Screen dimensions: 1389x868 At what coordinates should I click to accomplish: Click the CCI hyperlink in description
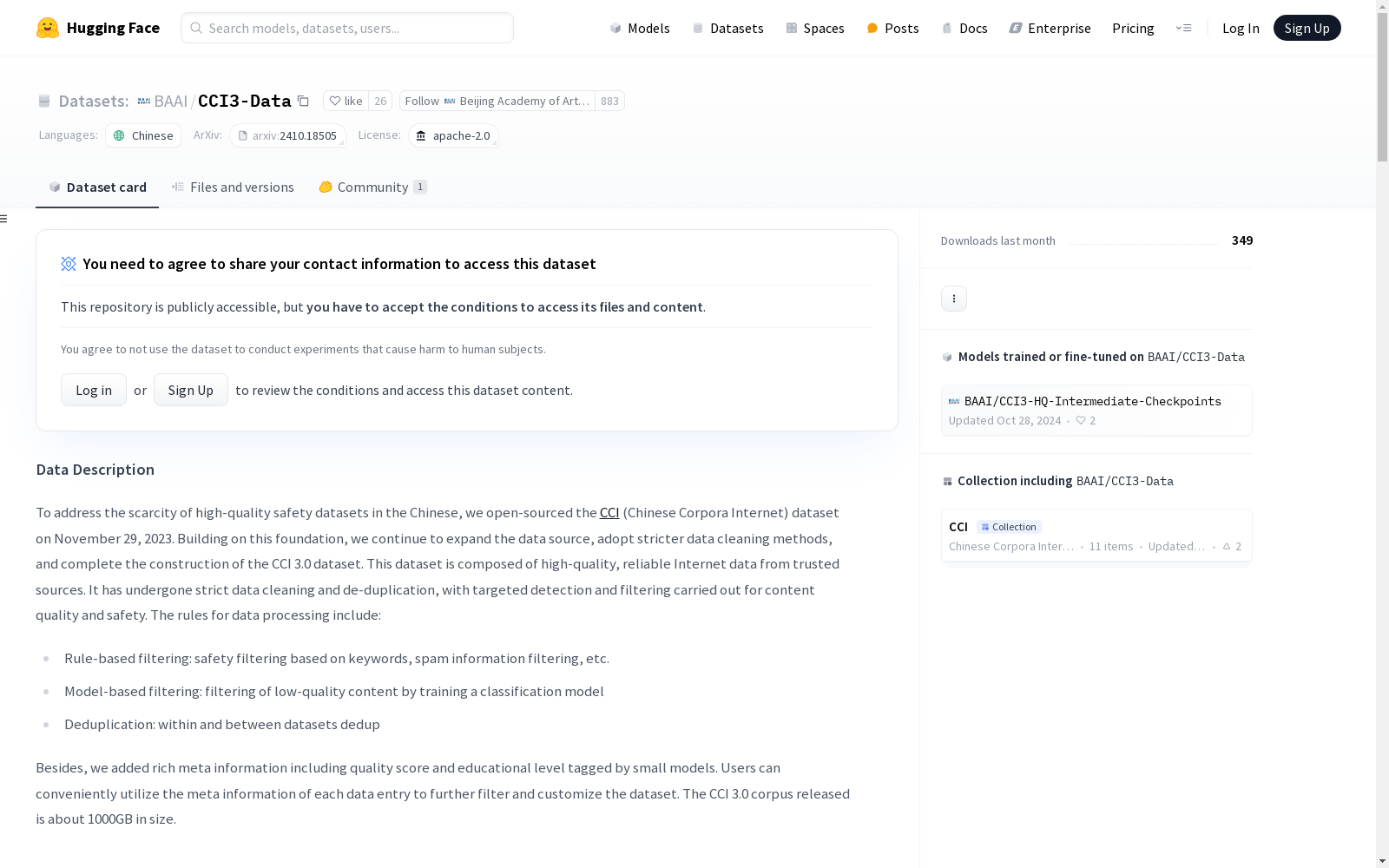609,513
